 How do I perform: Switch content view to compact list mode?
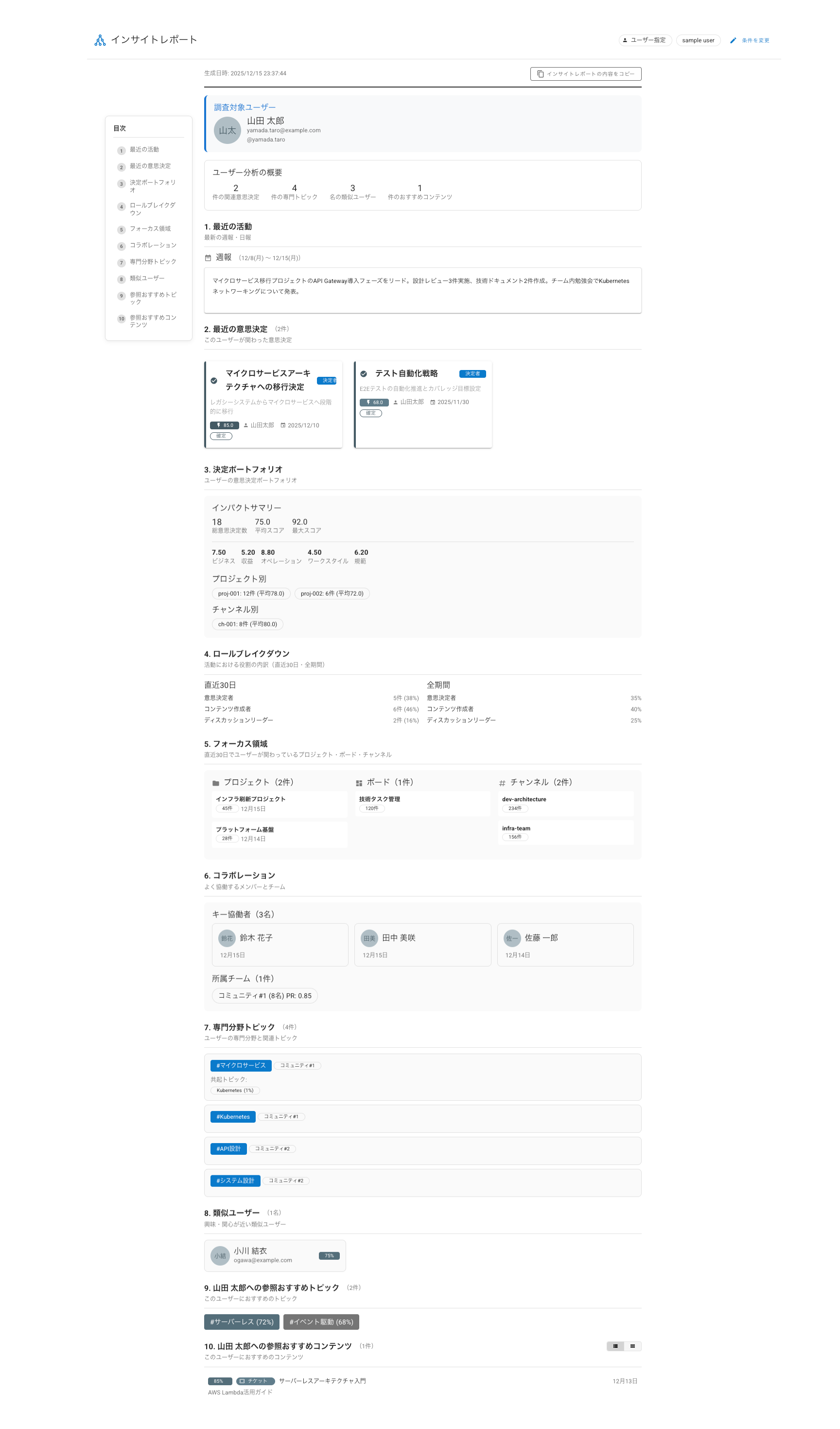coord(632,1346)
